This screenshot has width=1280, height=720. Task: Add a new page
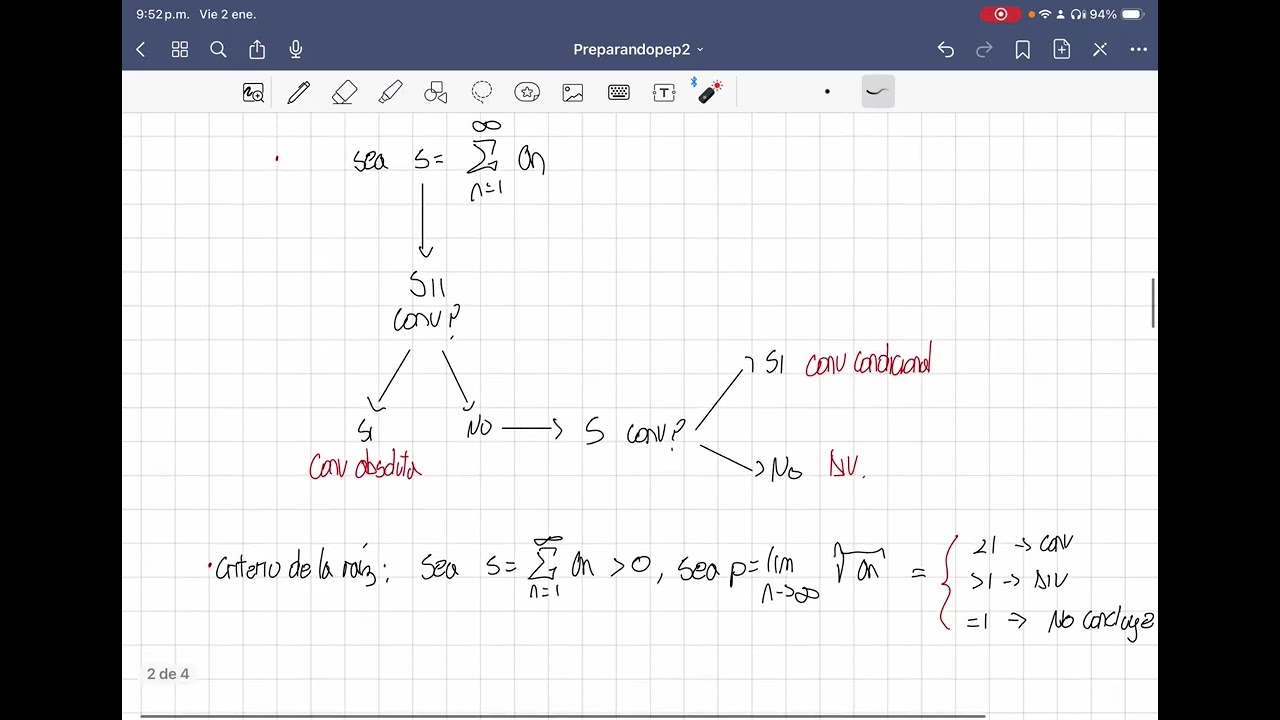[1061, 49]
